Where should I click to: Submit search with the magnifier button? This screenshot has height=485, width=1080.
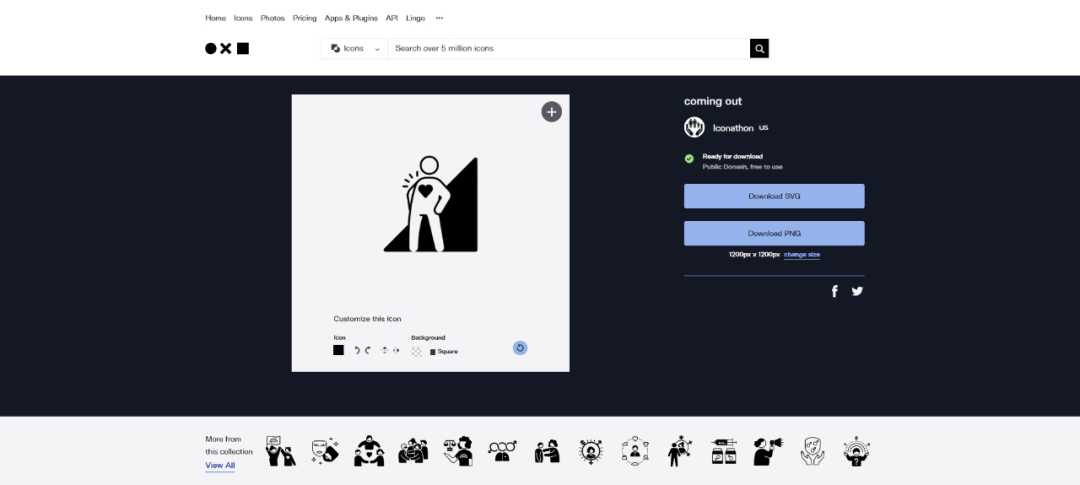pyautogui.click(x=759, y=48)
